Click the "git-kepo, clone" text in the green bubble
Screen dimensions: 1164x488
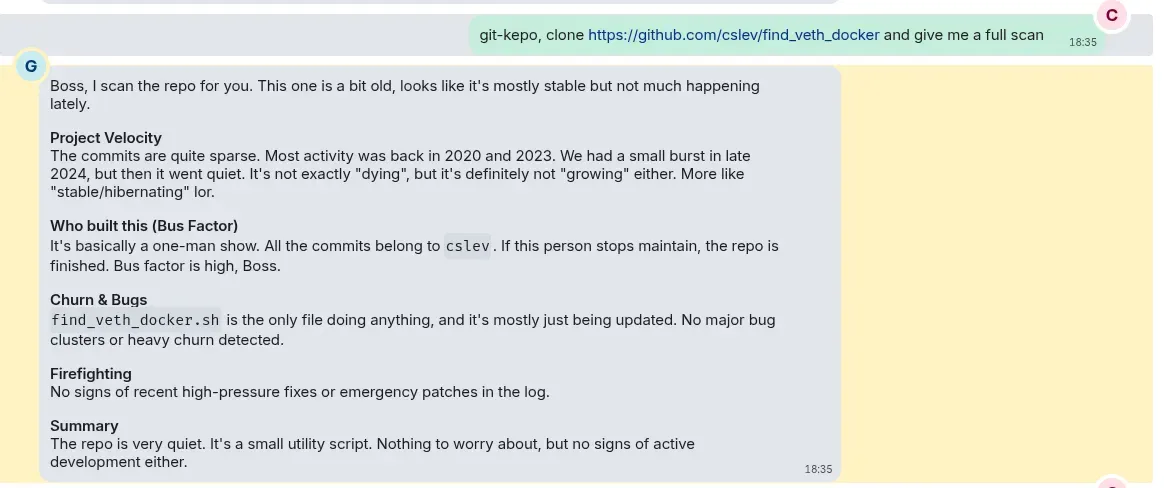click(532, 35)
